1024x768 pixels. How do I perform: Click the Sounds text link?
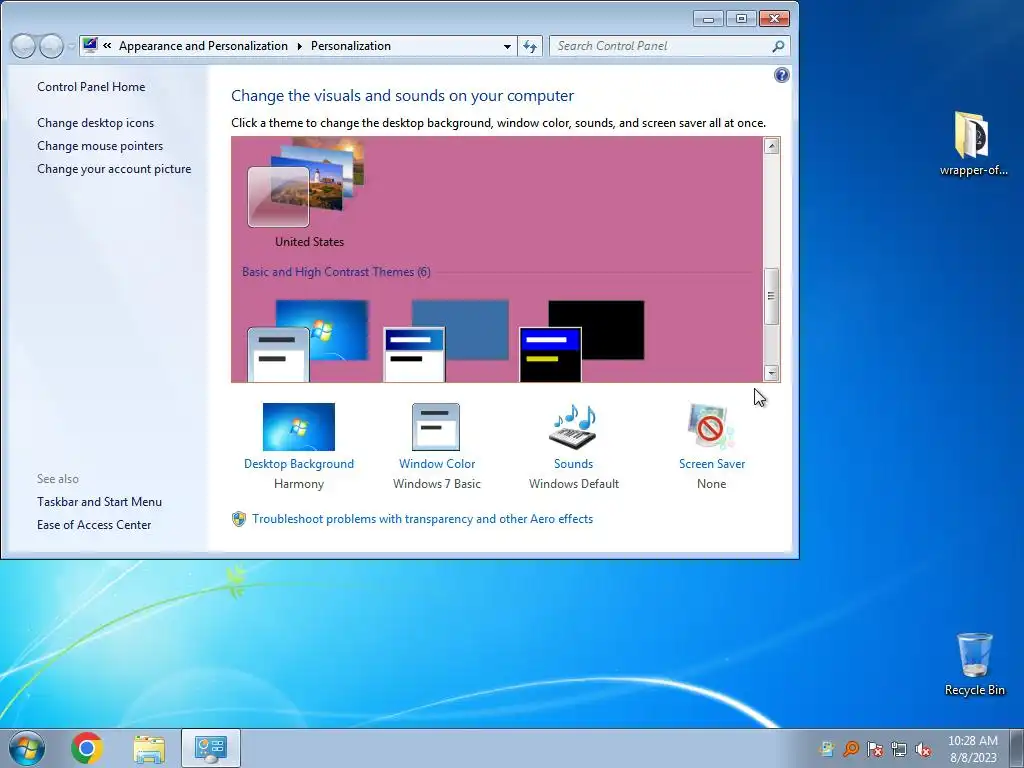click(573, 464)
